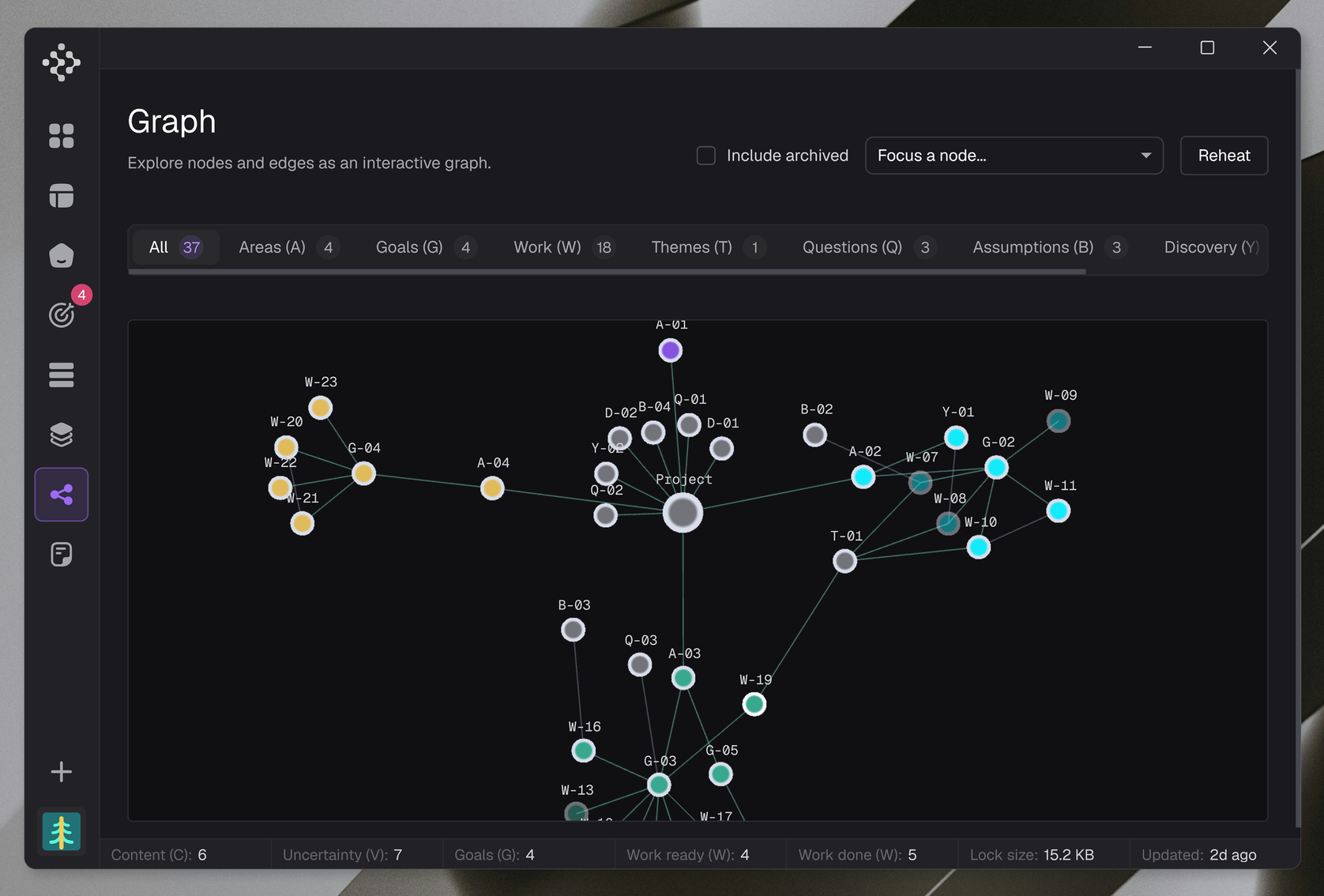
Task: Select the yellow W-20 node
Action: tap(286, 447)
